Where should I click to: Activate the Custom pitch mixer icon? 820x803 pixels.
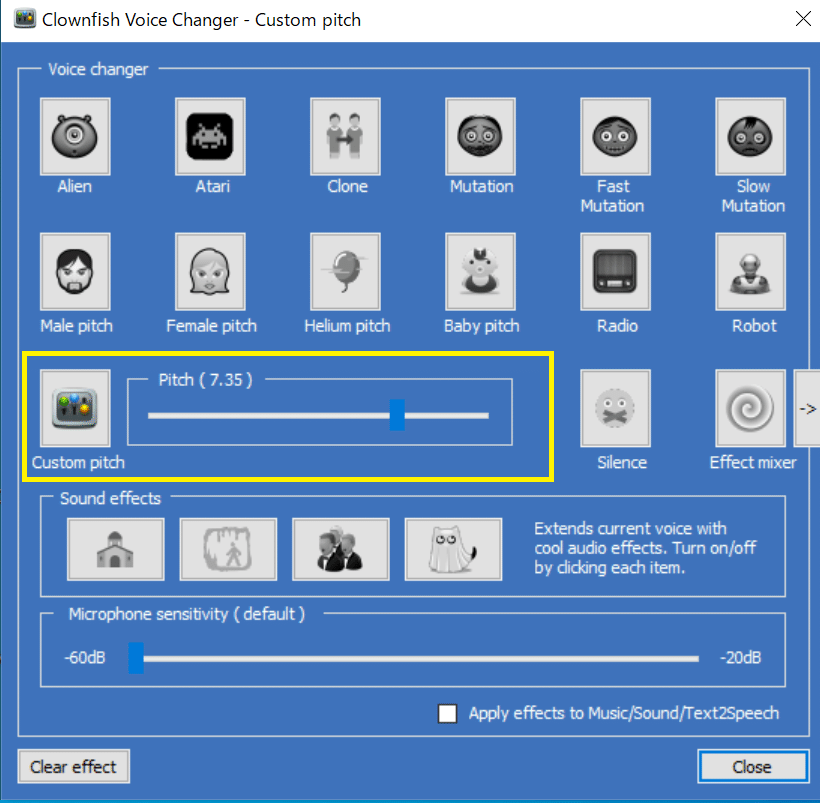point(75,408)
